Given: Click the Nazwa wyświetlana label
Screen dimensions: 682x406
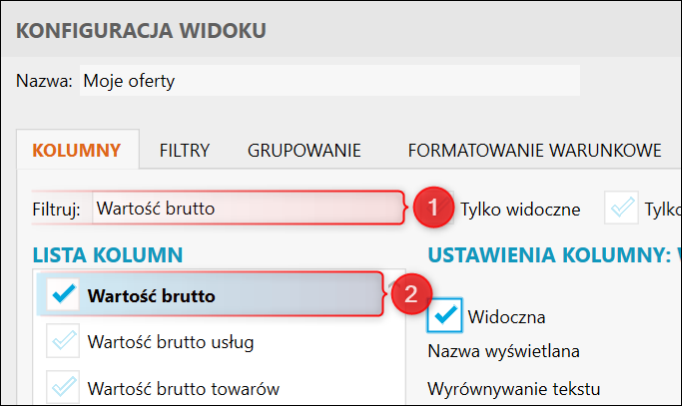Looking at the screenshot, I should click(x=504, y=351).
